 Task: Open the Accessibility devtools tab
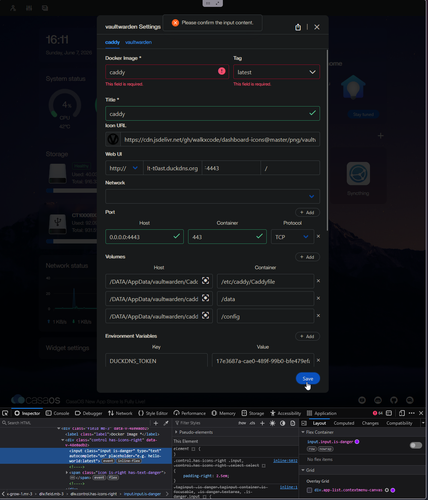point(285,413)
